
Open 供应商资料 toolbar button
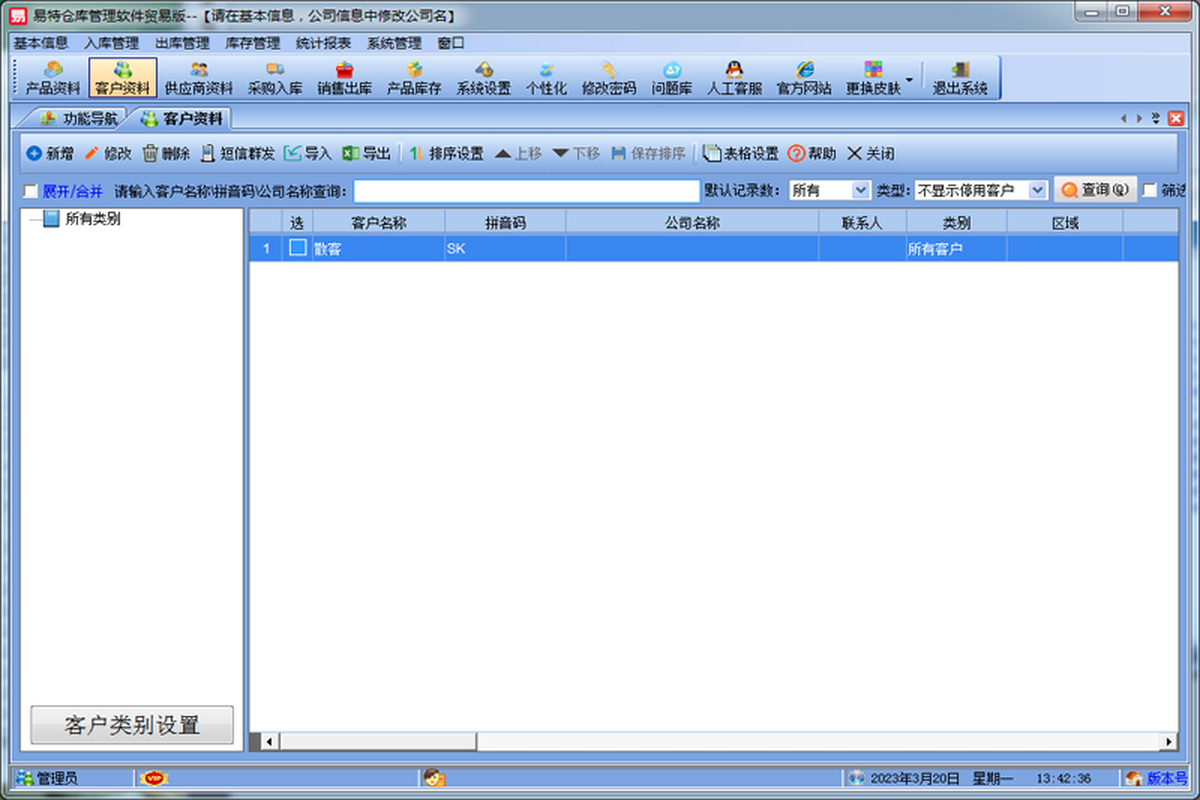tap(199, 78)
